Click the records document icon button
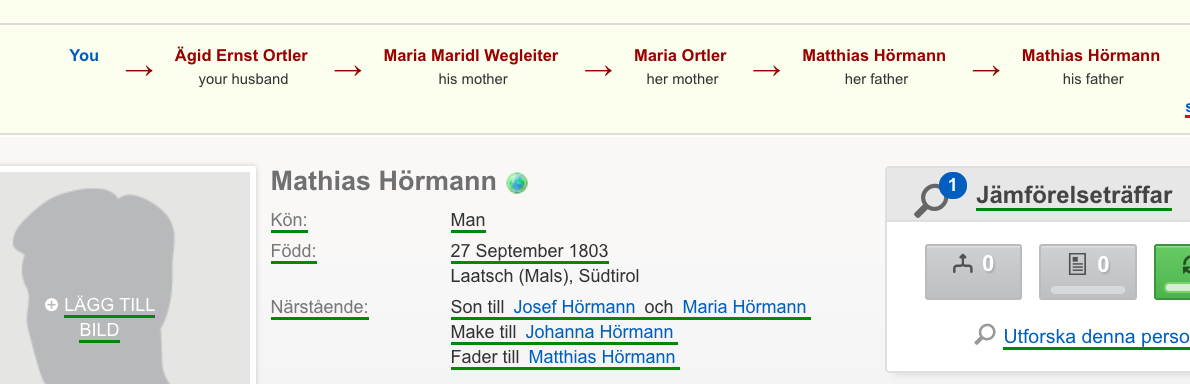The height and width of the screenshot is (384, 1190). click(x=1088, y=272)
